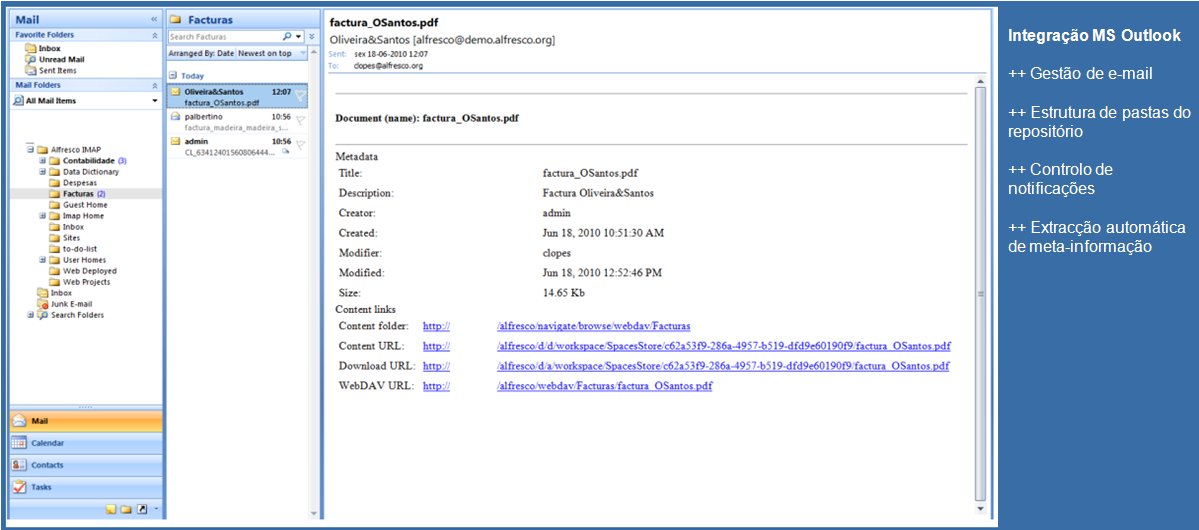Open the WebDAV URL factura_OSantos.pdf link

604,386
